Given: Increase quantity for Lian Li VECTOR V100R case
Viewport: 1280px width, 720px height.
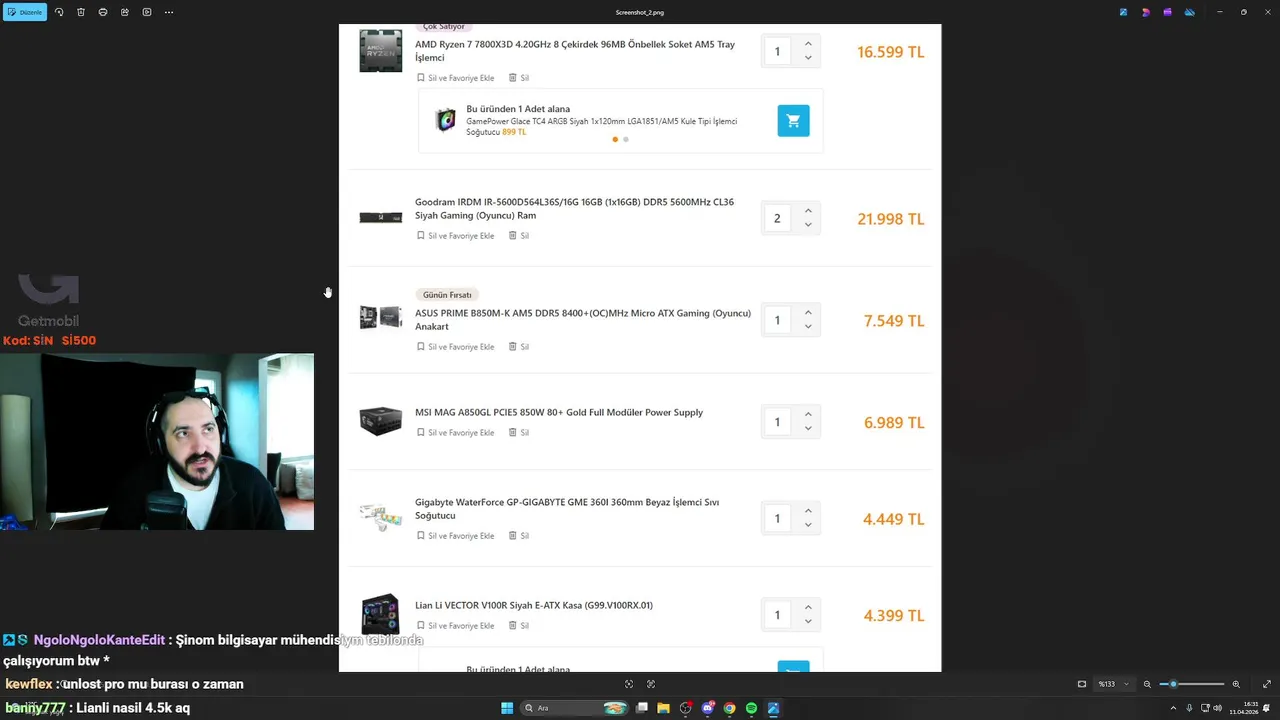Looking at the screenshot, I should pyautogui.click(x=808, y=608).
